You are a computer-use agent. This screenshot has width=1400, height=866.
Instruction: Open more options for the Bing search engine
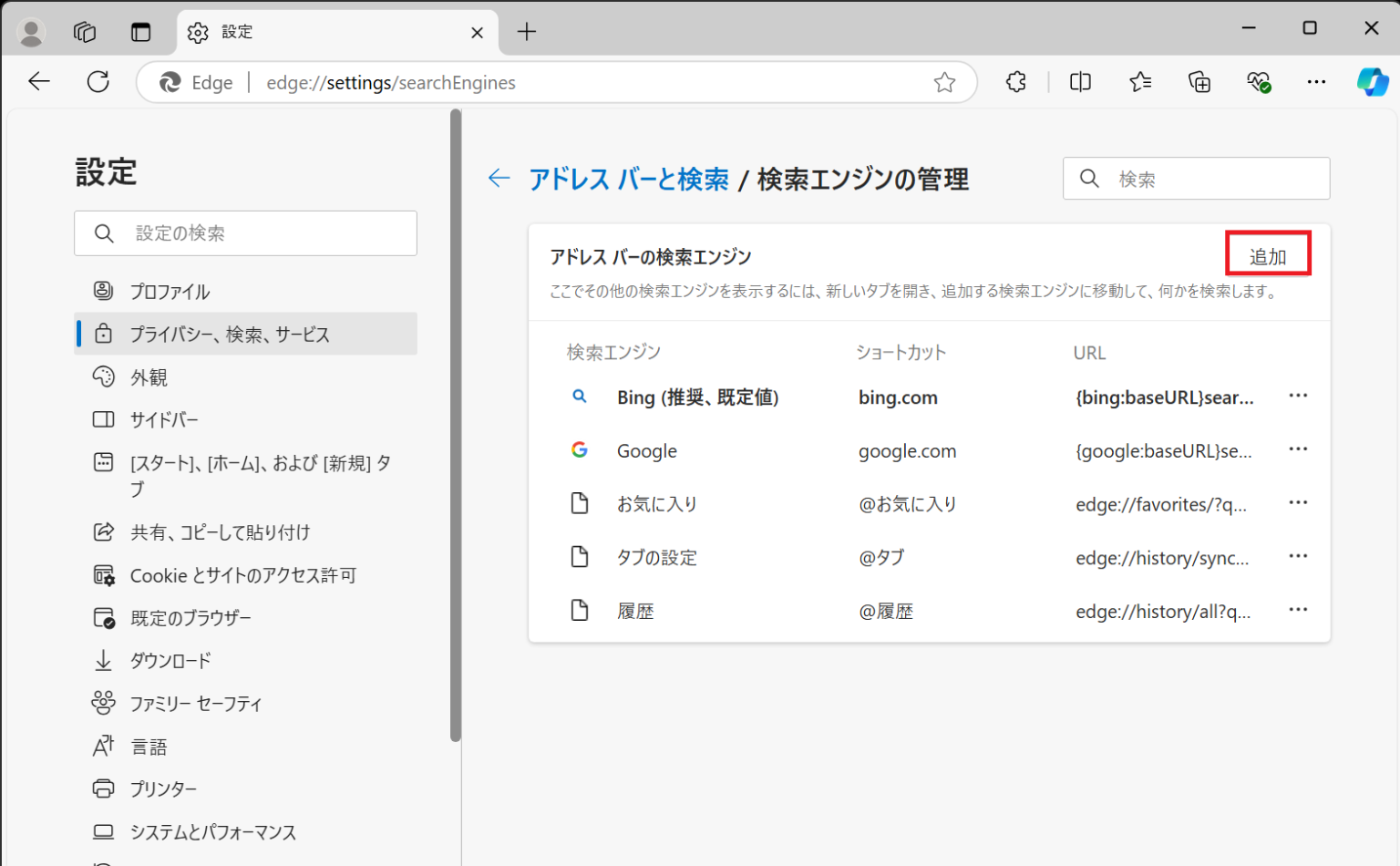click(1299, 396)
